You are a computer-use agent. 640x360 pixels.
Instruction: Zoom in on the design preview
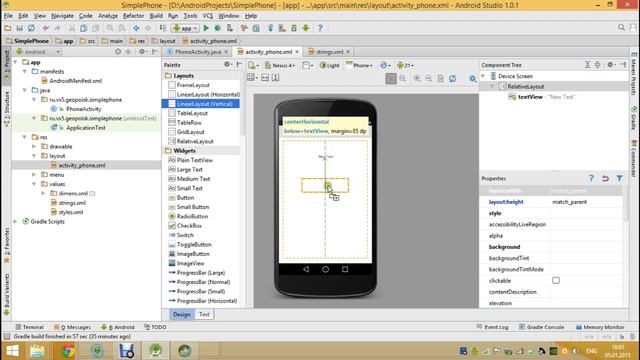(x=417, y=78)
